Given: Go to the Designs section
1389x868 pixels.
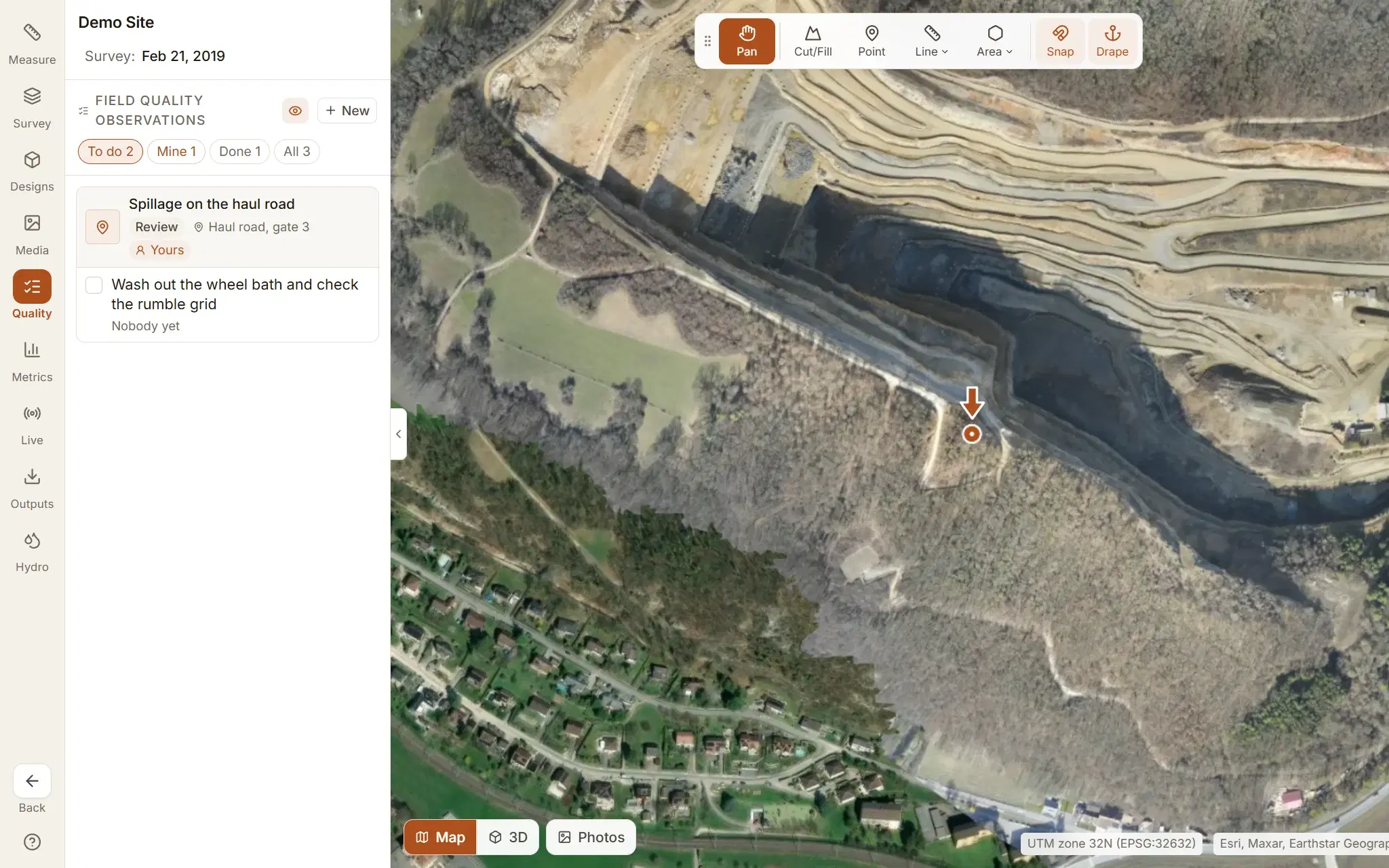Looking at the screenshot, I should tap(32, 171).
